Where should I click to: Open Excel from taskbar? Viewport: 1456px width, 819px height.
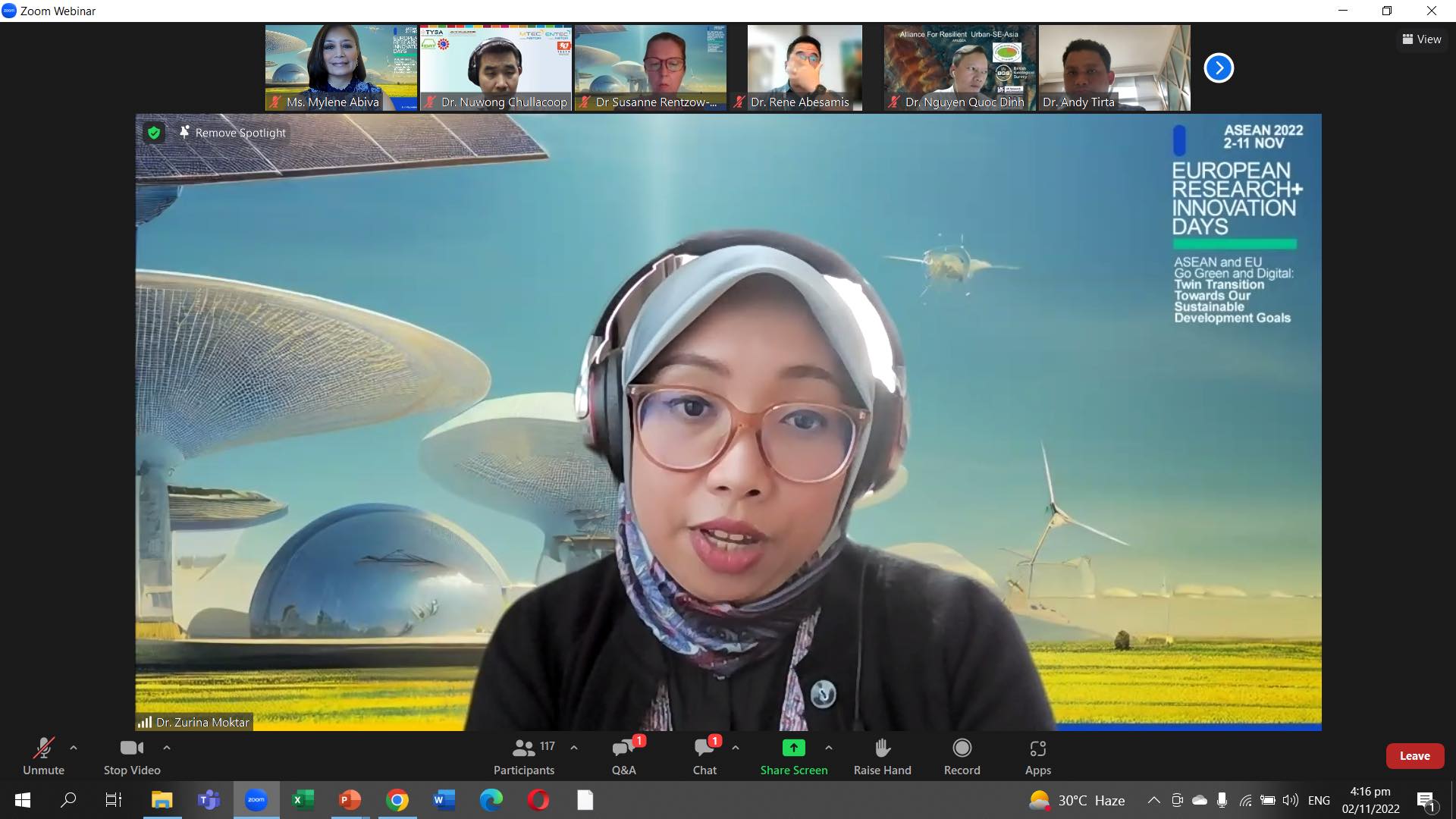(x=303, y=800)
